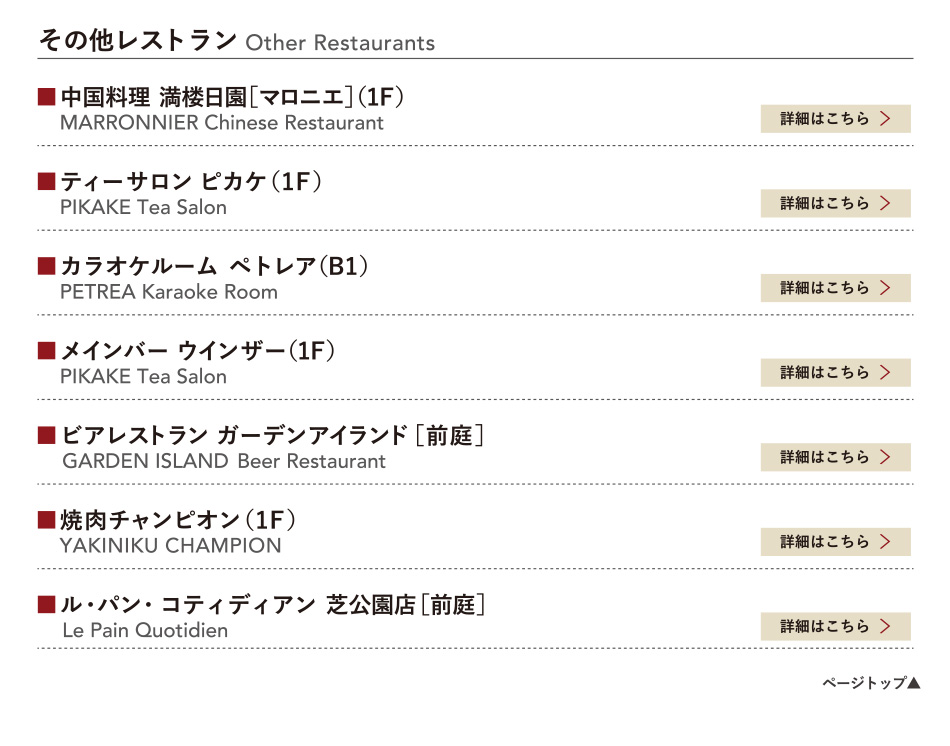Open details for YAKINIKU CHAMPION
This screenshot has width=950, height=746.
[835, 542]
